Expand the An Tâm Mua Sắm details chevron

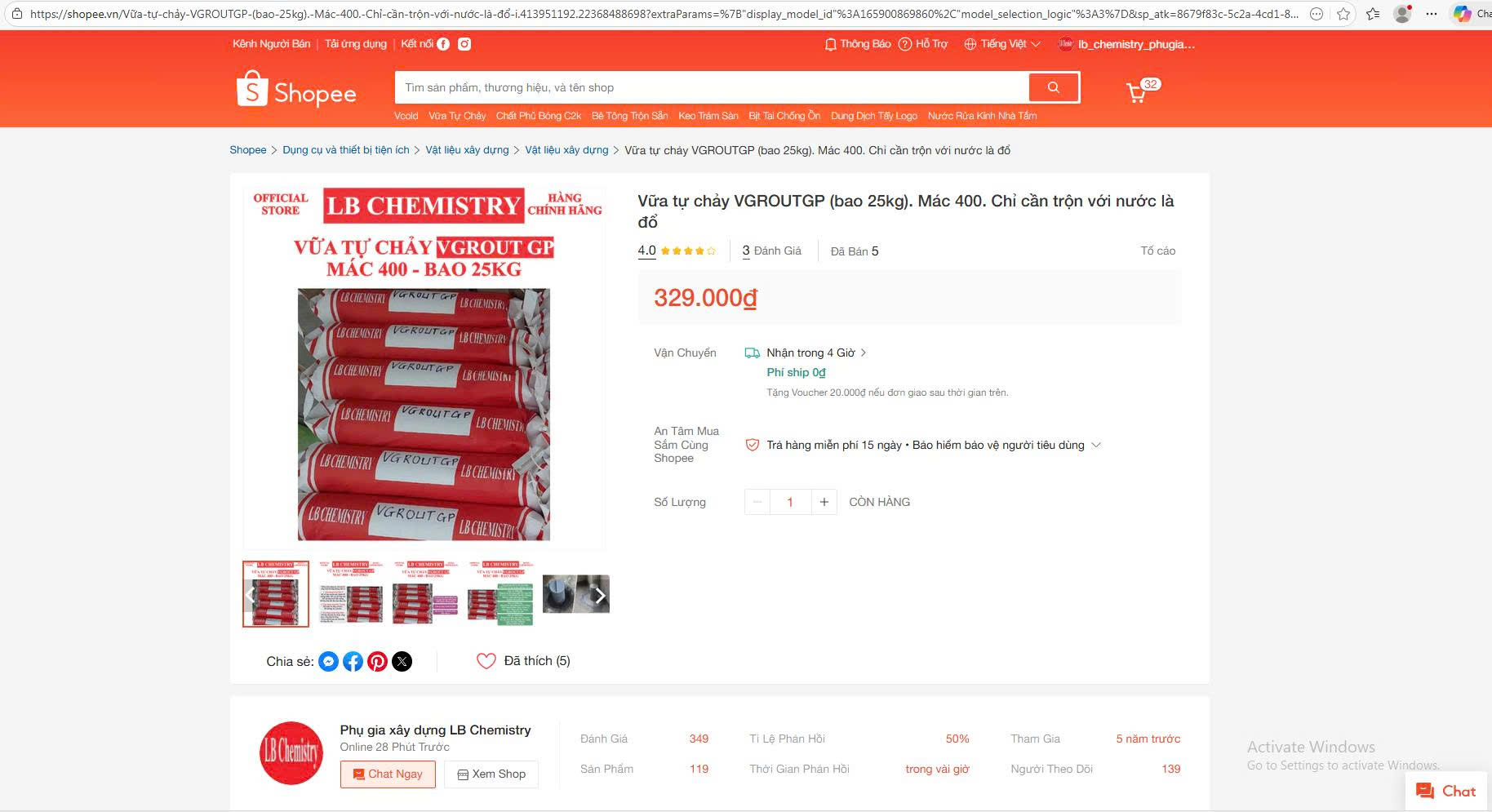click(1096, 445)
